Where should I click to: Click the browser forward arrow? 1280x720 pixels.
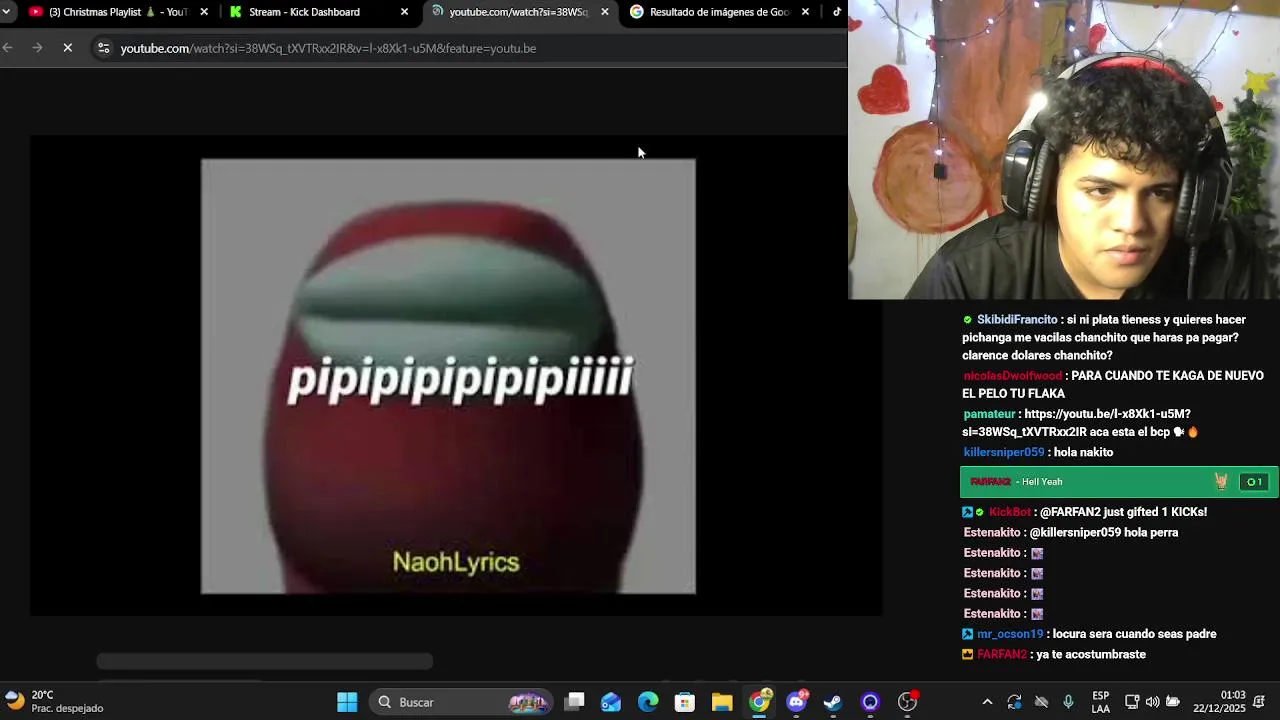(x=37, y=48)
